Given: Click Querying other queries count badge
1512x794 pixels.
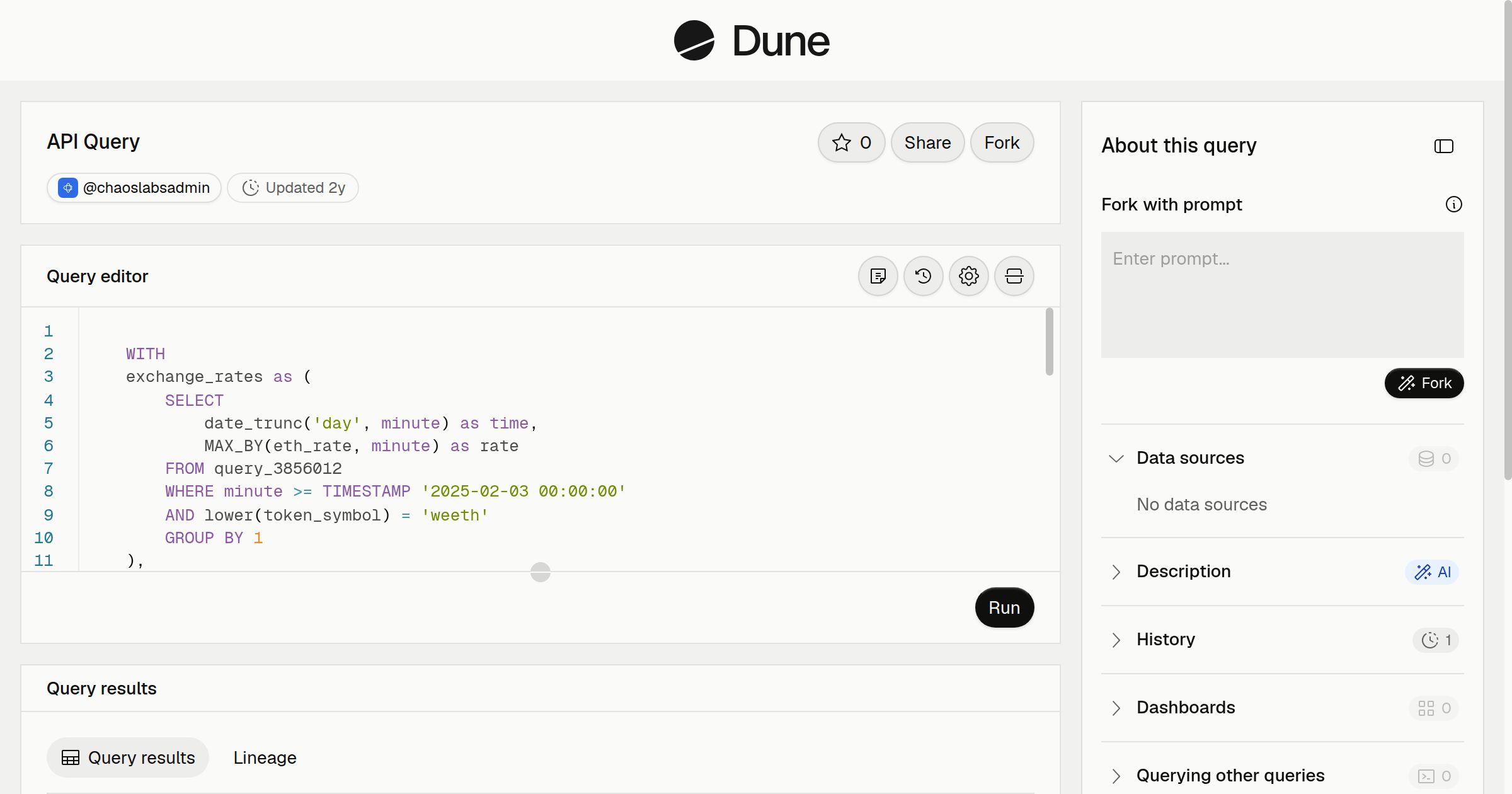Looking at the screenshot, I should tap(1434, 776).
